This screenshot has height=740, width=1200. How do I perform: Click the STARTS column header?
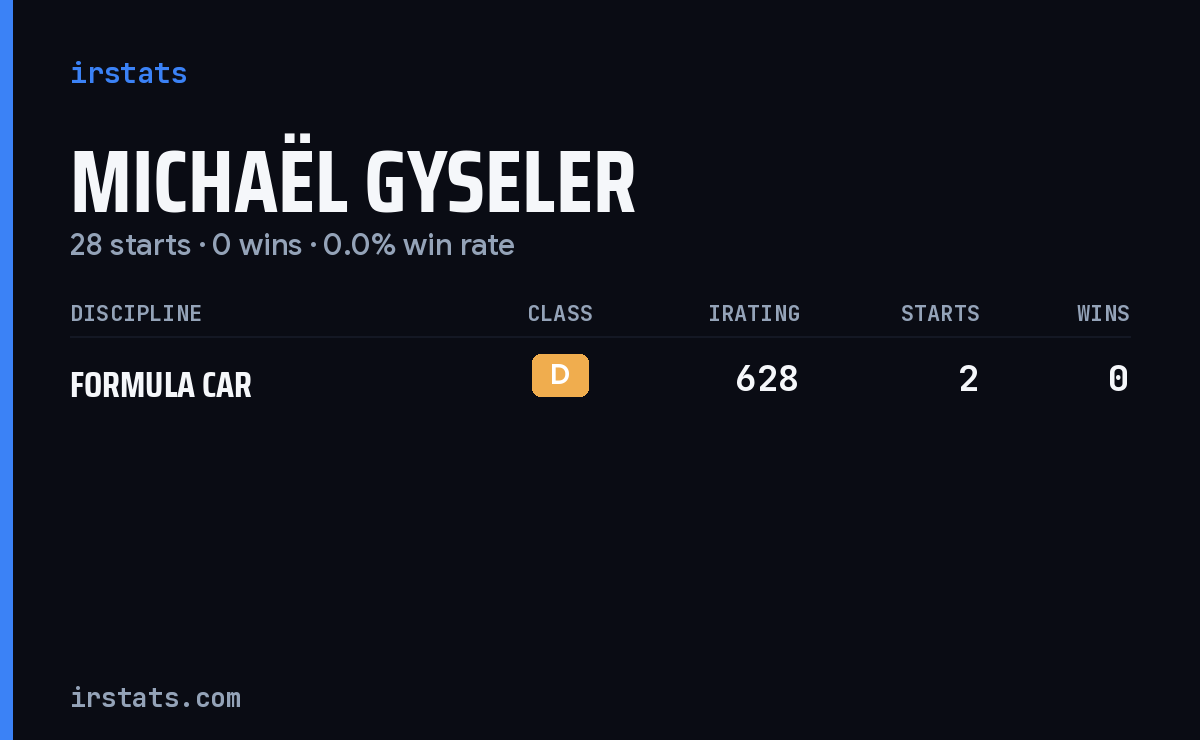(x=940, y=313)
